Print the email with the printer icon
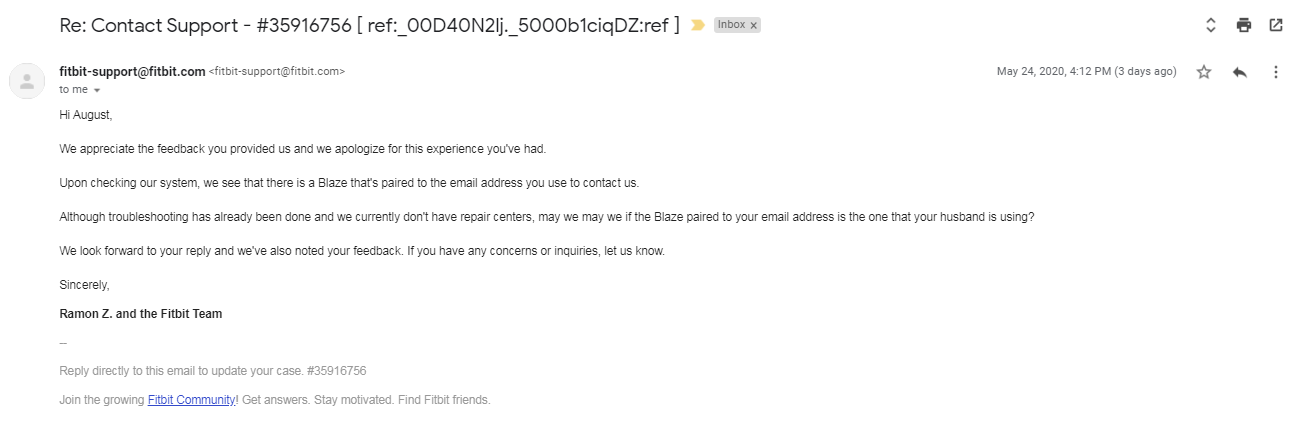 click(x=1243, y=25)
